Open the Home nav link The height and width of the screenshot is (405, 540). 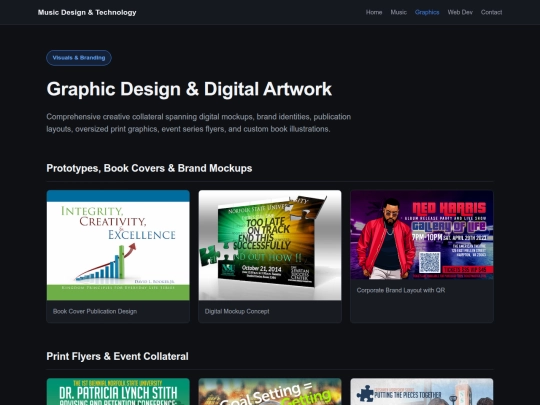click(374, 12)
